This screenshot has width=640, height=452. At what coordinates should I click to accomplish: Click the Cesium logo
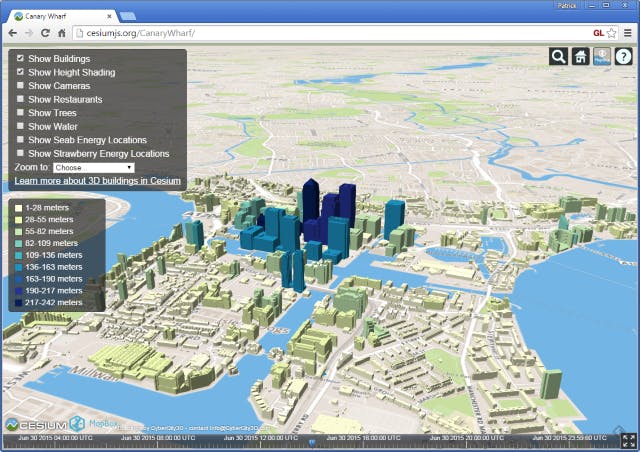click(36, 425)
